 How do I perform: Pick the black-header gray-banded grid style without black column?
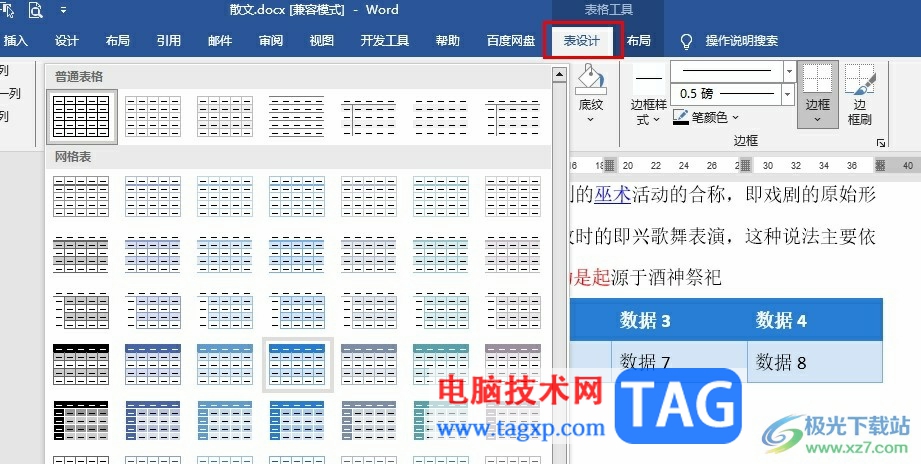[x=81, y=364]
